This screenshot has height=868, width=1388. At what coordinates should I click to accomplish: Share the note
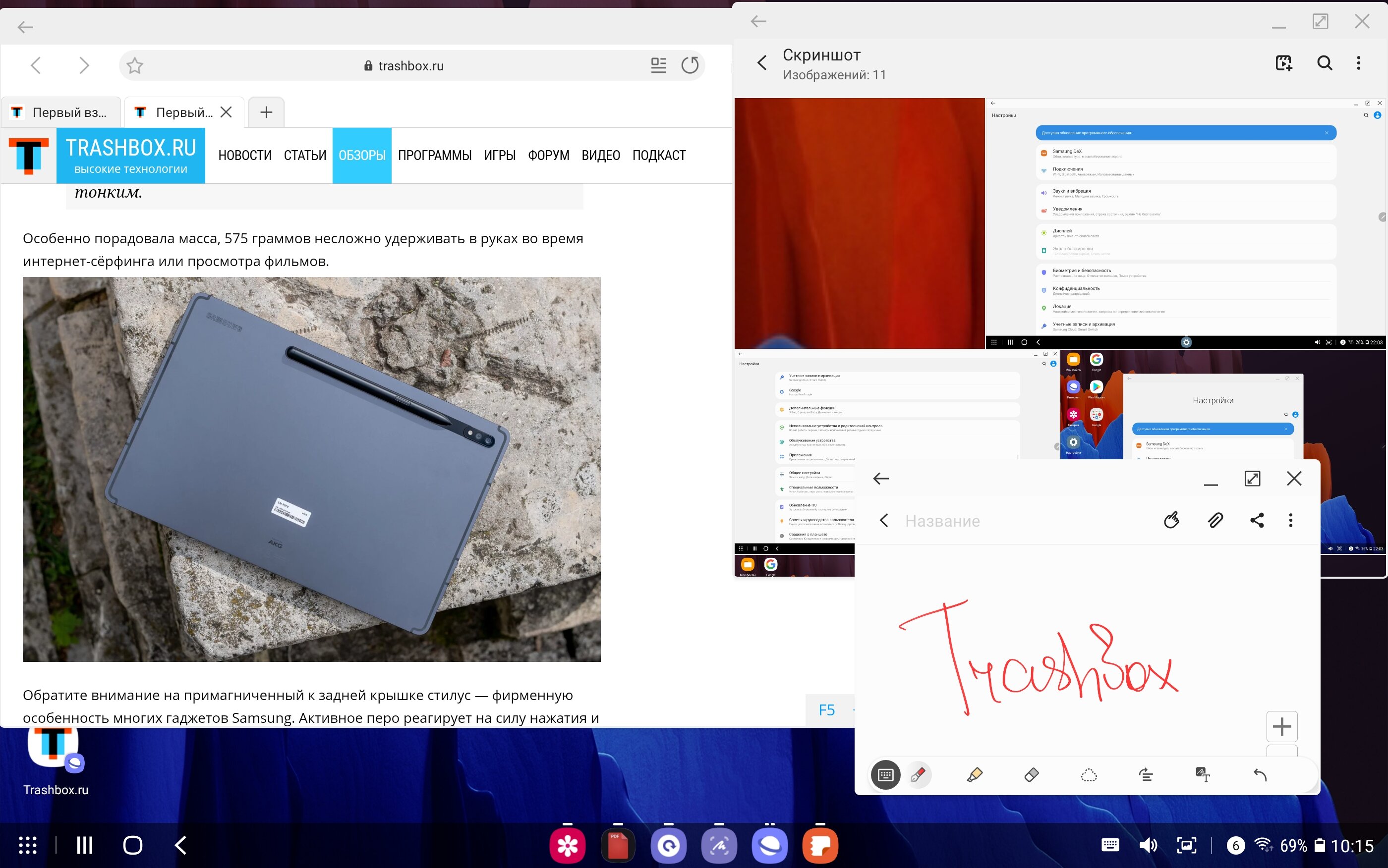(1257, 520)
